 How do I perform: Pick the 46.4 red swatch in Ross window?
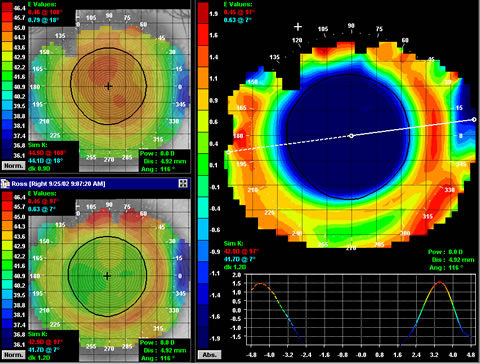[x=7, y=196]
